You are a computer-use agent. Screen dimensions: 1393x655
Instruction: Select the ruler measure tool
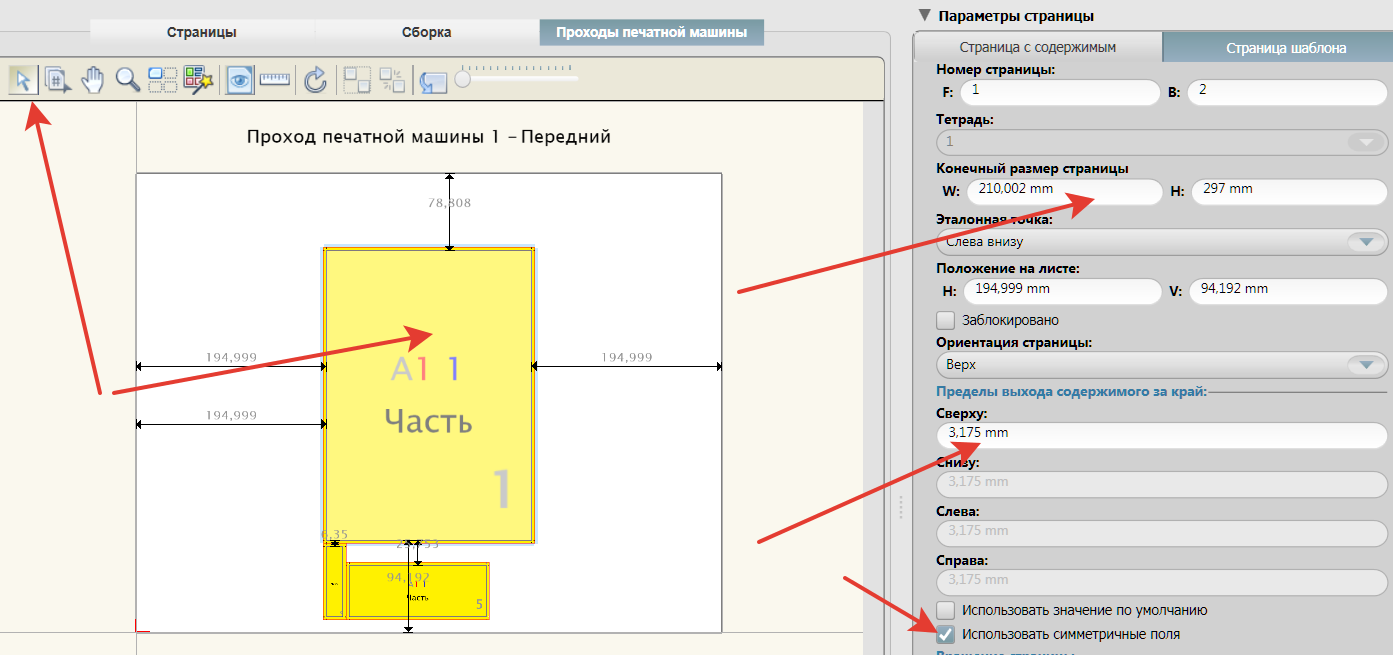[x=274, y=79]
